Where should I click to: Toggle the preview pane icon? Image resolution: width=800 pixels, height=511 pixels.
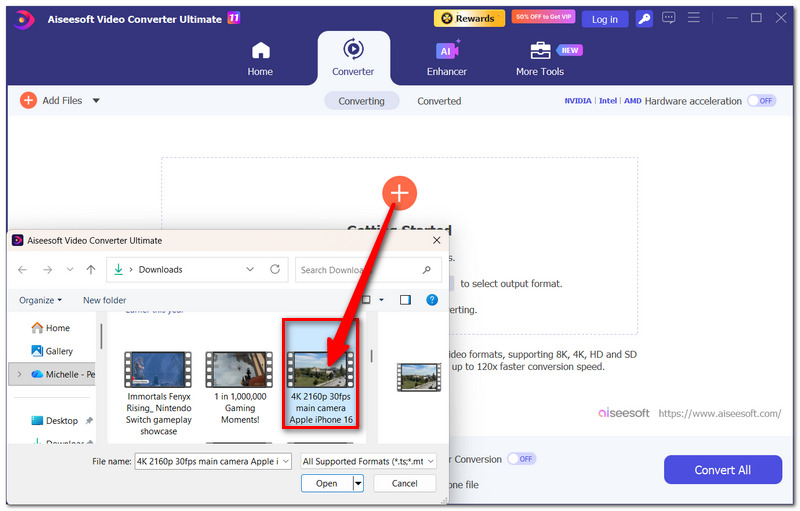pos(405,300)
